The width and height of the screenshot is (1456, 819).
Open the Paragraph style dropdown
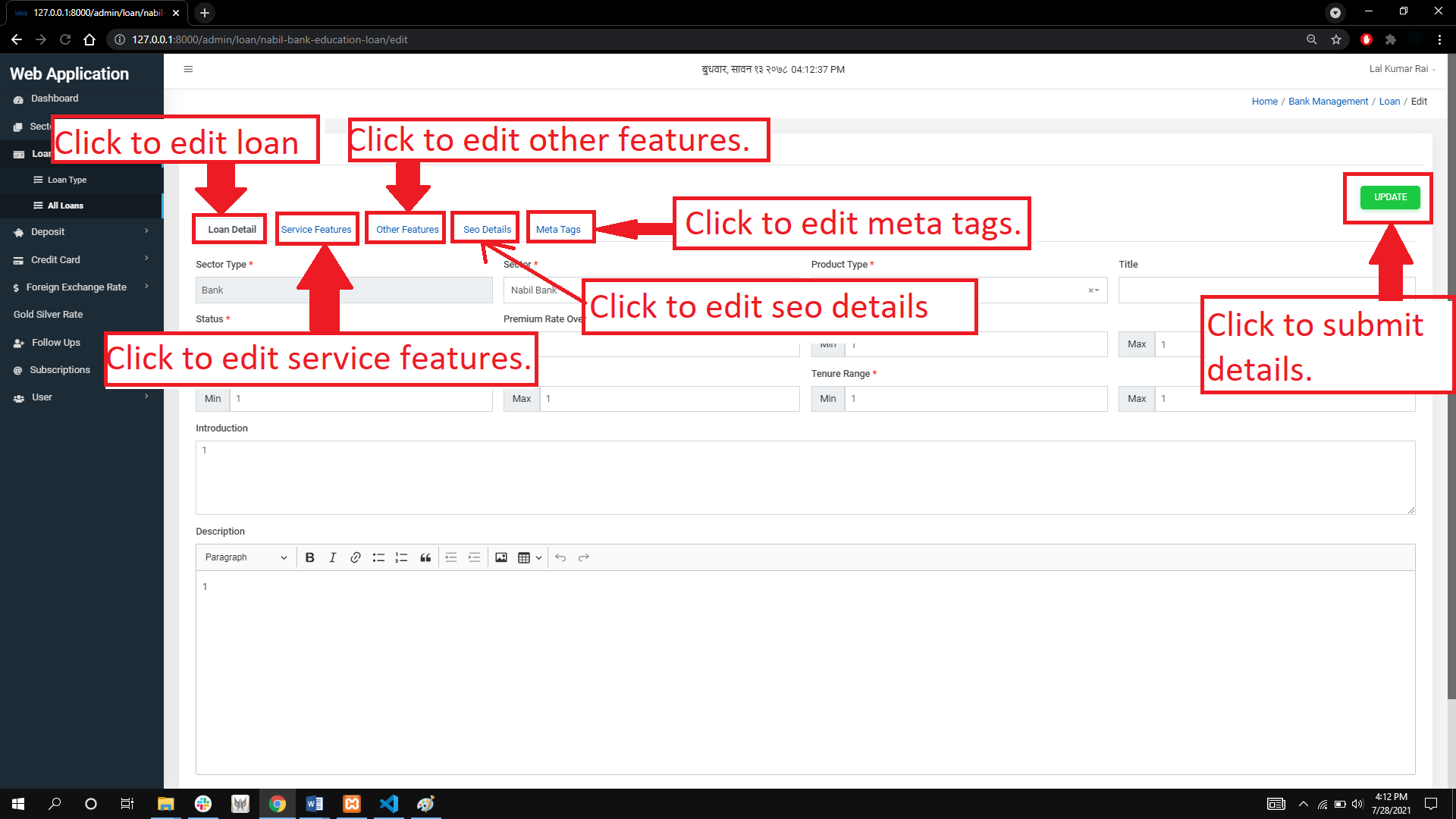(246, 557)
